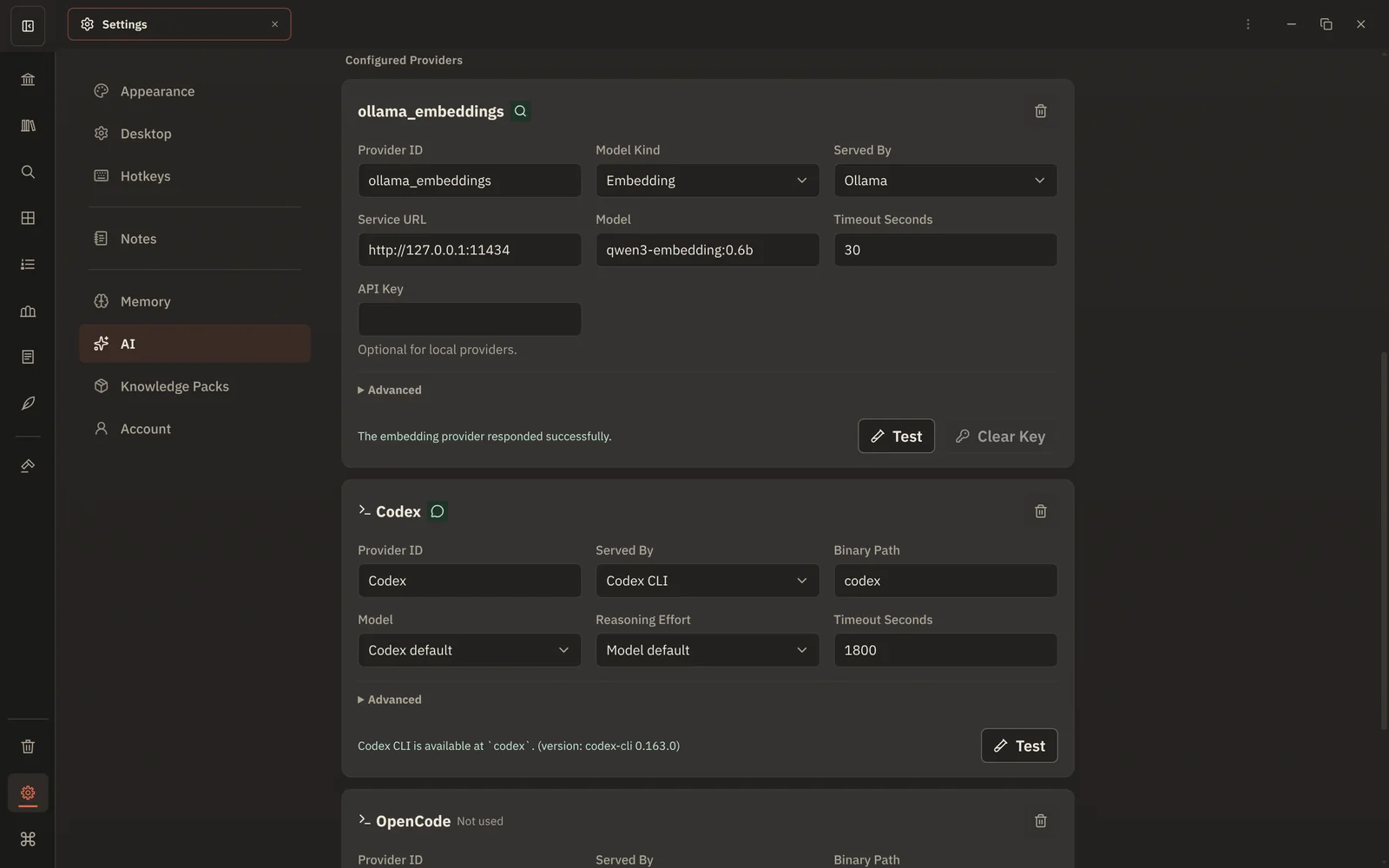Image resolution: width=1389 pixels, height=868 pixels.
Task: Click the qwen3-embedding:0.6b Model field
Action: coord(707,250)
